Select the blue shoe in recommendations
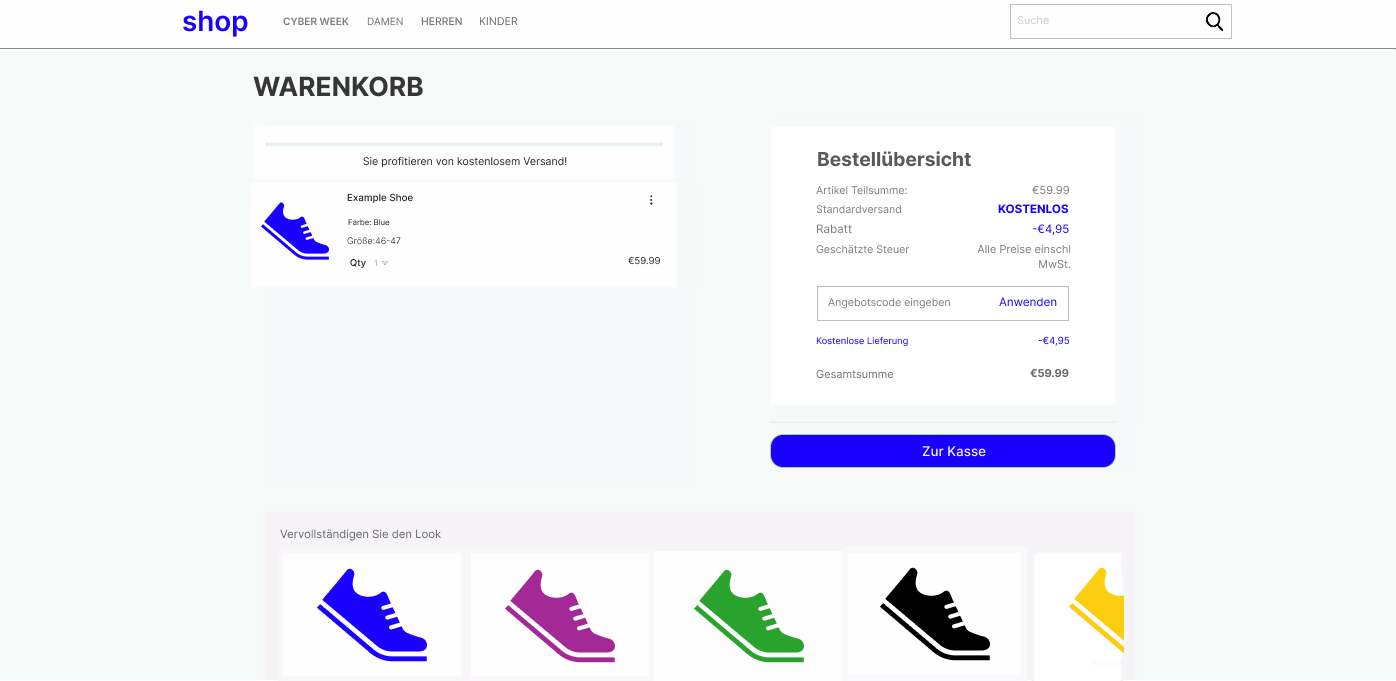 point(372,614)
